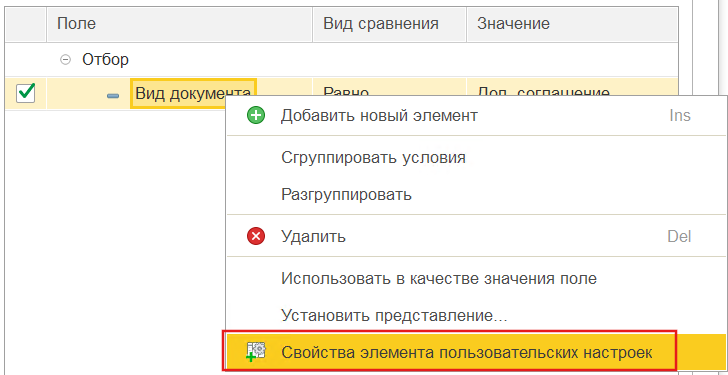Choose Добавить новый элемент from the menu
The width and height of the screenshot is (728, 375).
[x=476, y=116]
